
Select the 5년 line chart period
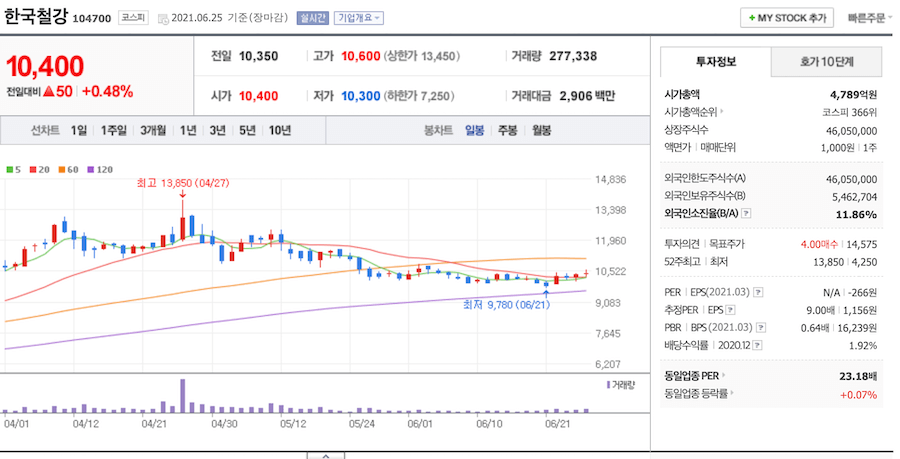point(247,131)
